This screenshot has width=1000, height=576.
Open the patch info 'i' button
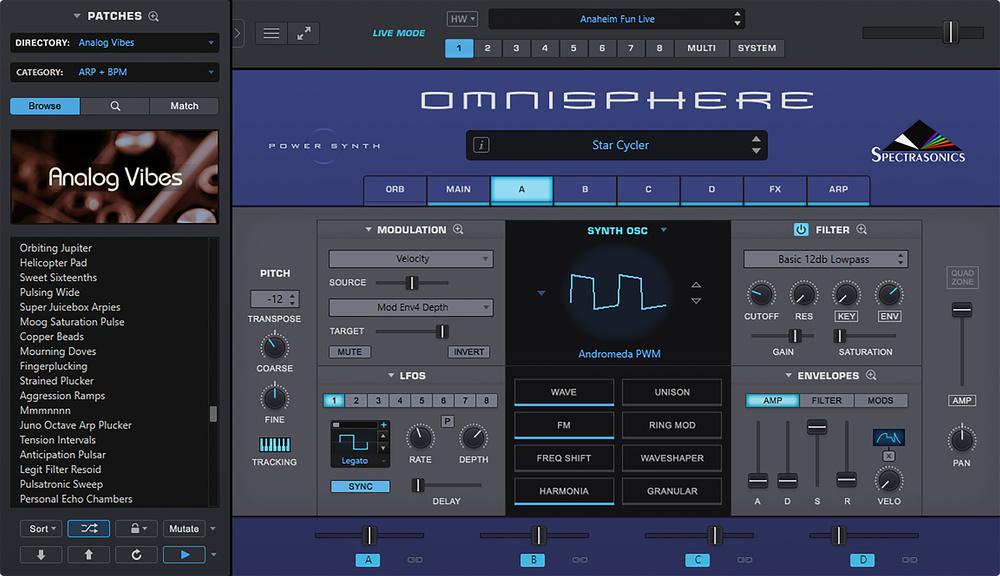coord(481,145)
